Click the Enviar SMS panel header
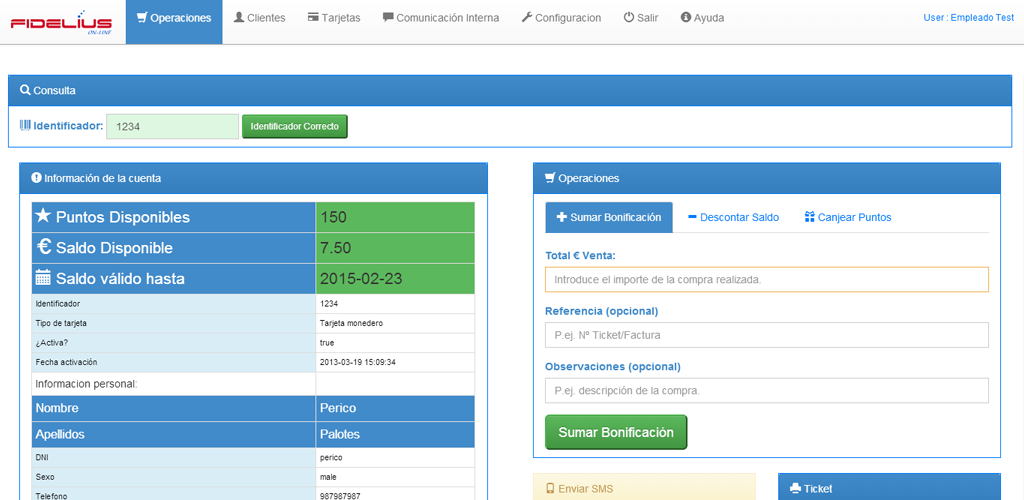The image size is (1024, 500). [644, 487]
